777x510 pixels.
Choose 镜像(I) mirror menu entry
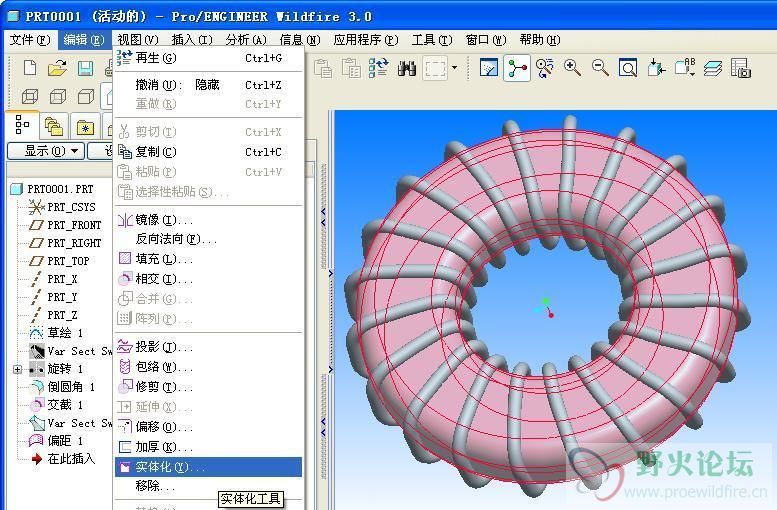[208, 220]
